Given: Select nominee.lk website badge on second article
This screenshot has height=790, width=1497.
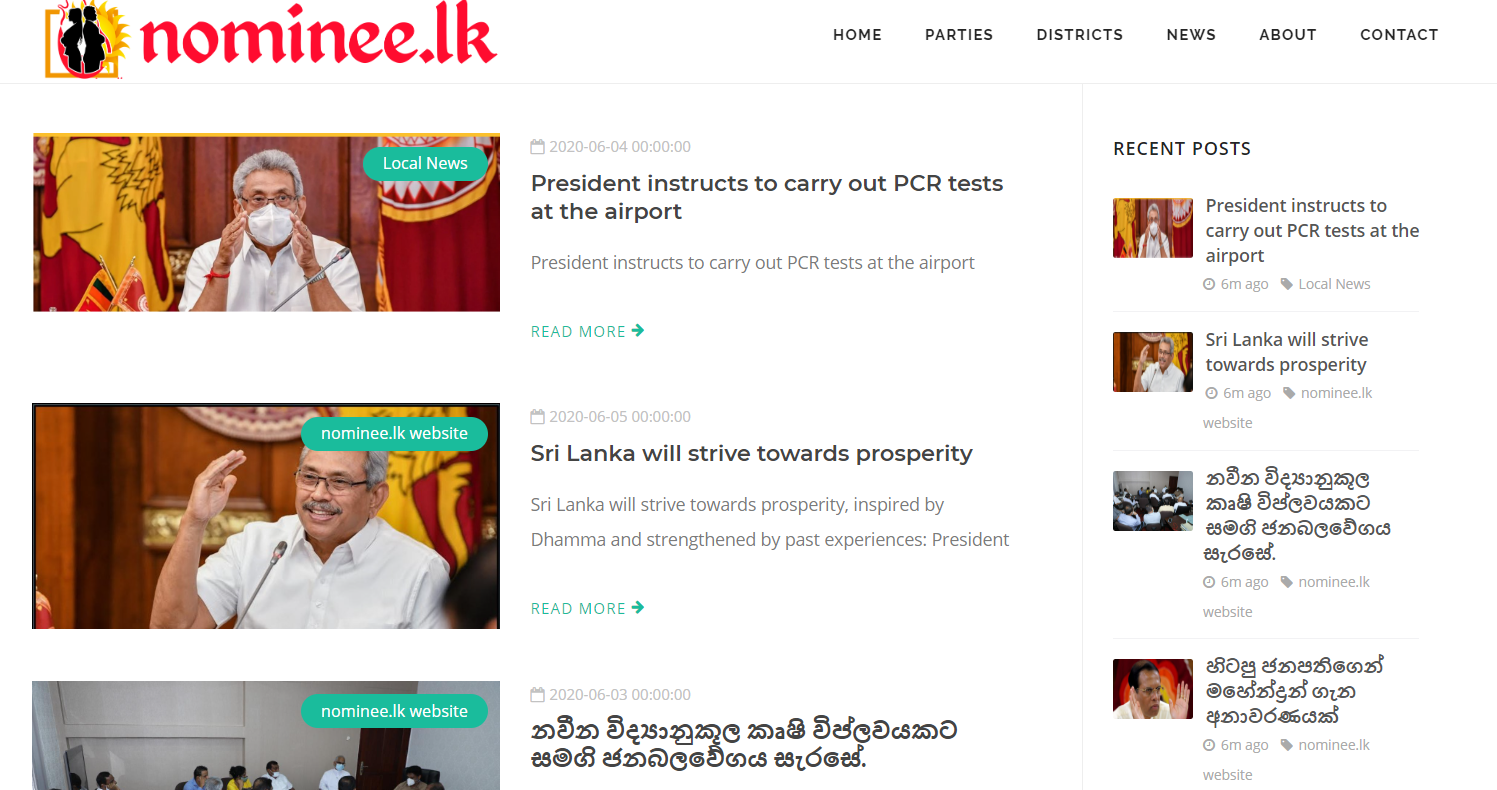Looking at the screenshot, I should pyautogui.click(x=394, y=434).
